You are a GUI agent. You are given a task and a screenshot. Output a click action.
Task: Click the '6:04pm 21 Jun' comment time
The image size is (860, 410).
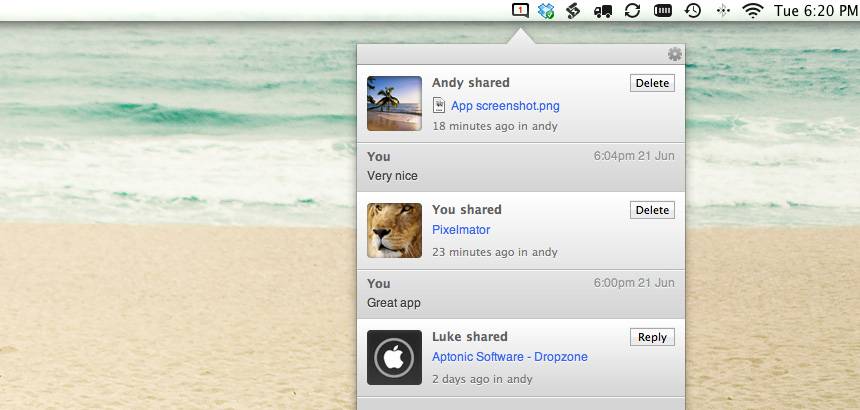pyautogui.click(x=634, y=156)
